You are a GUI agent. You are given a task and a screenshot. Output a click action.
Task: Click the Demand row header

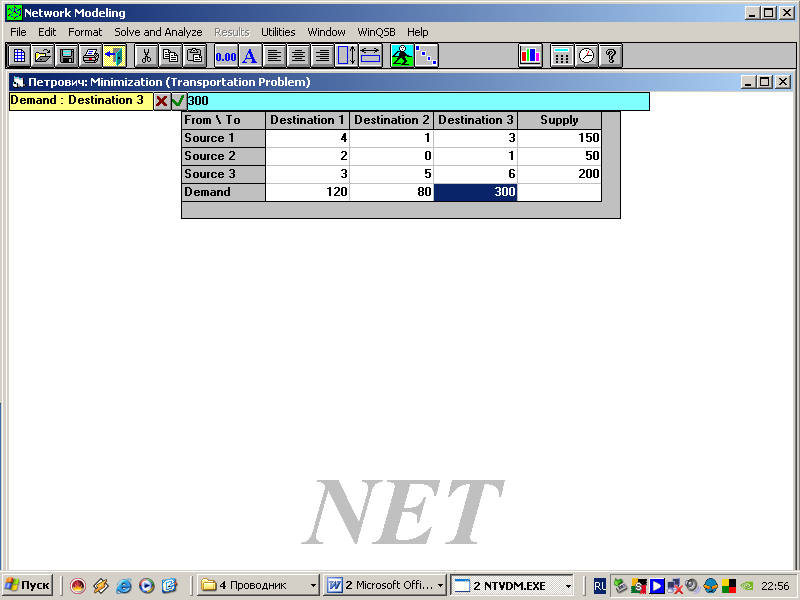pos(223,192)
